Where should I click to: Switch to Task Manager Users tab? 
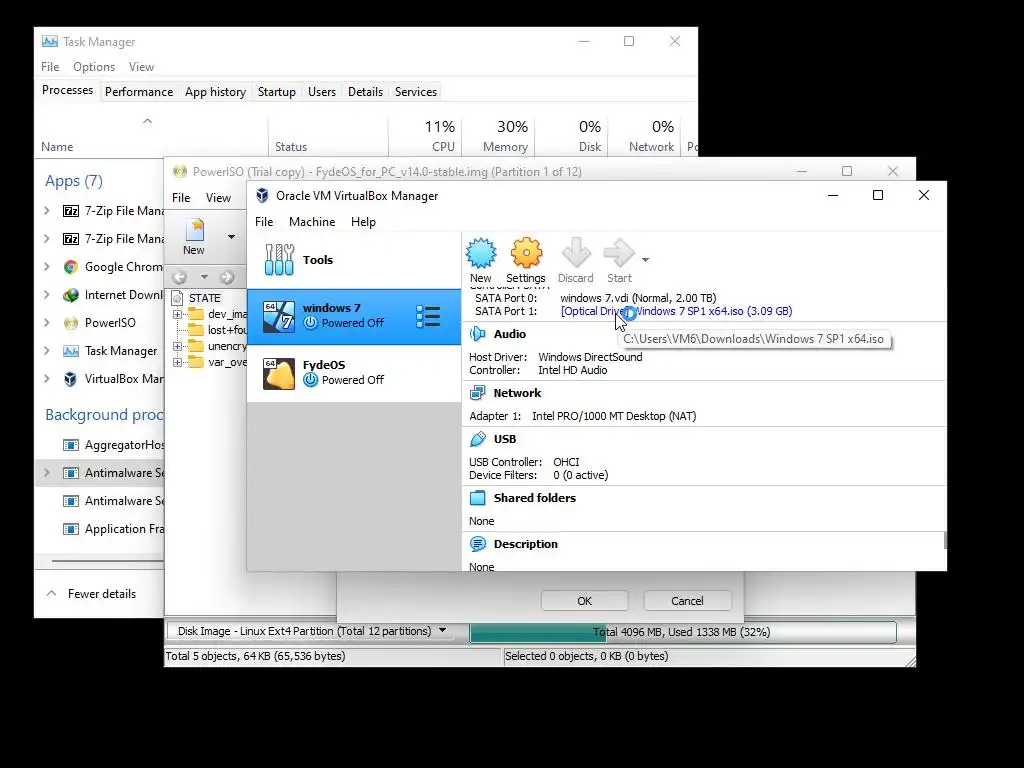click(322, 92)
